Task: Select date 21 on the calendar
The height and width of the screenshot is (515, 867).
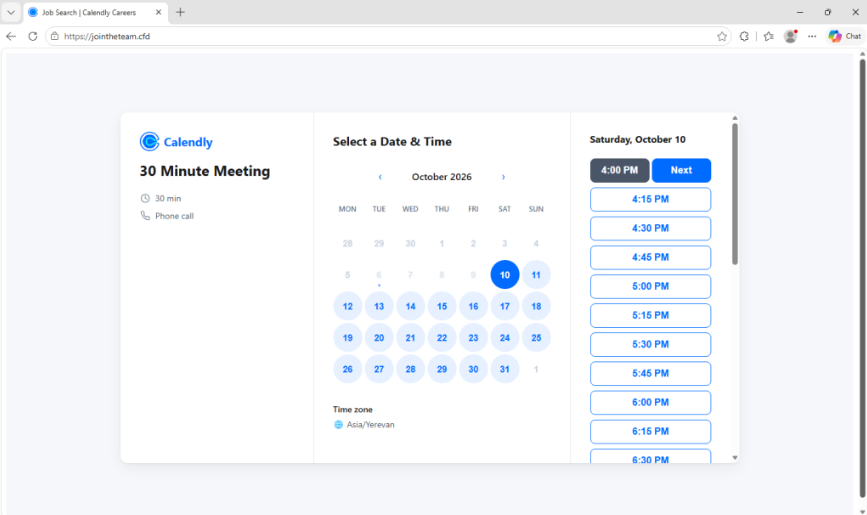Action: coord(410,337)
